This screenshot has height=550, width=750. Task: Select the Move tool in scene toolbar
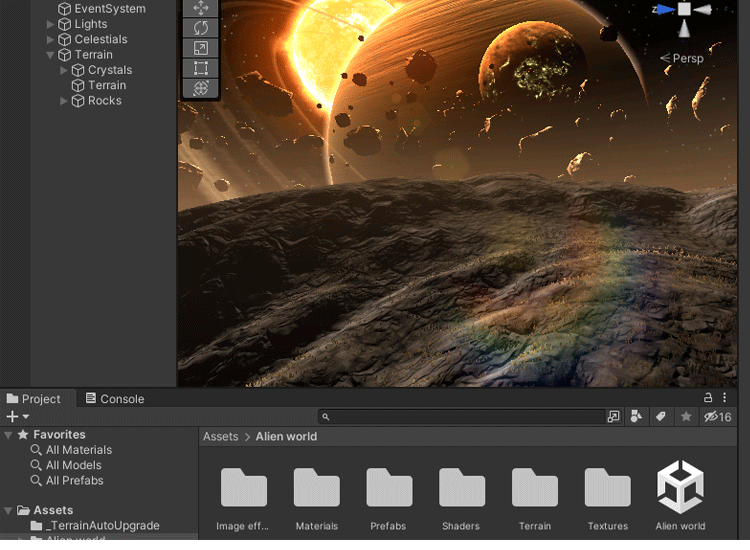200,7
